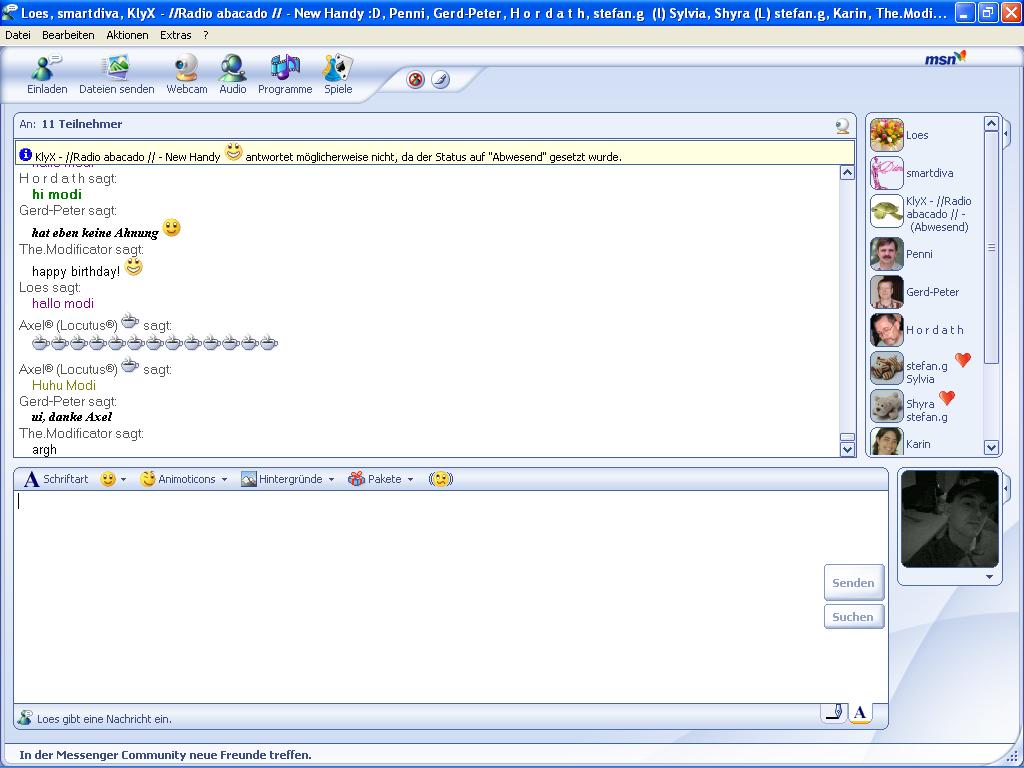Open the Aktionen menu
1024x768 pixels.
tap(127, 35)
